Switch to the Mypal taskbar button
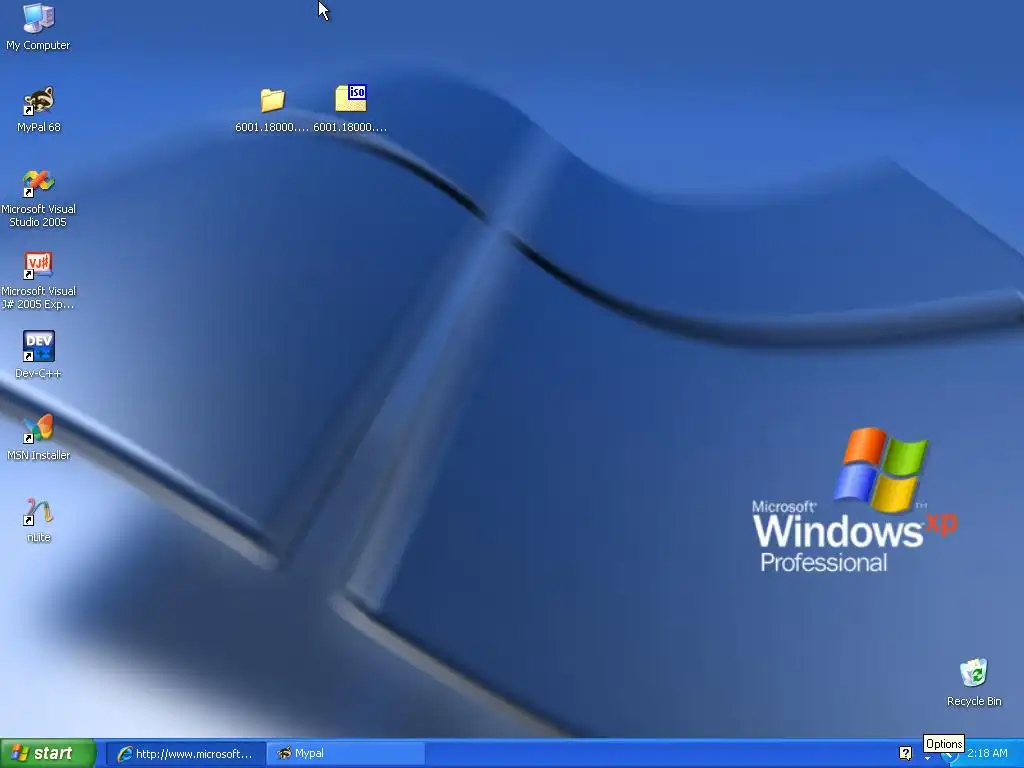 pyautogui.click(x=346, y=754)
